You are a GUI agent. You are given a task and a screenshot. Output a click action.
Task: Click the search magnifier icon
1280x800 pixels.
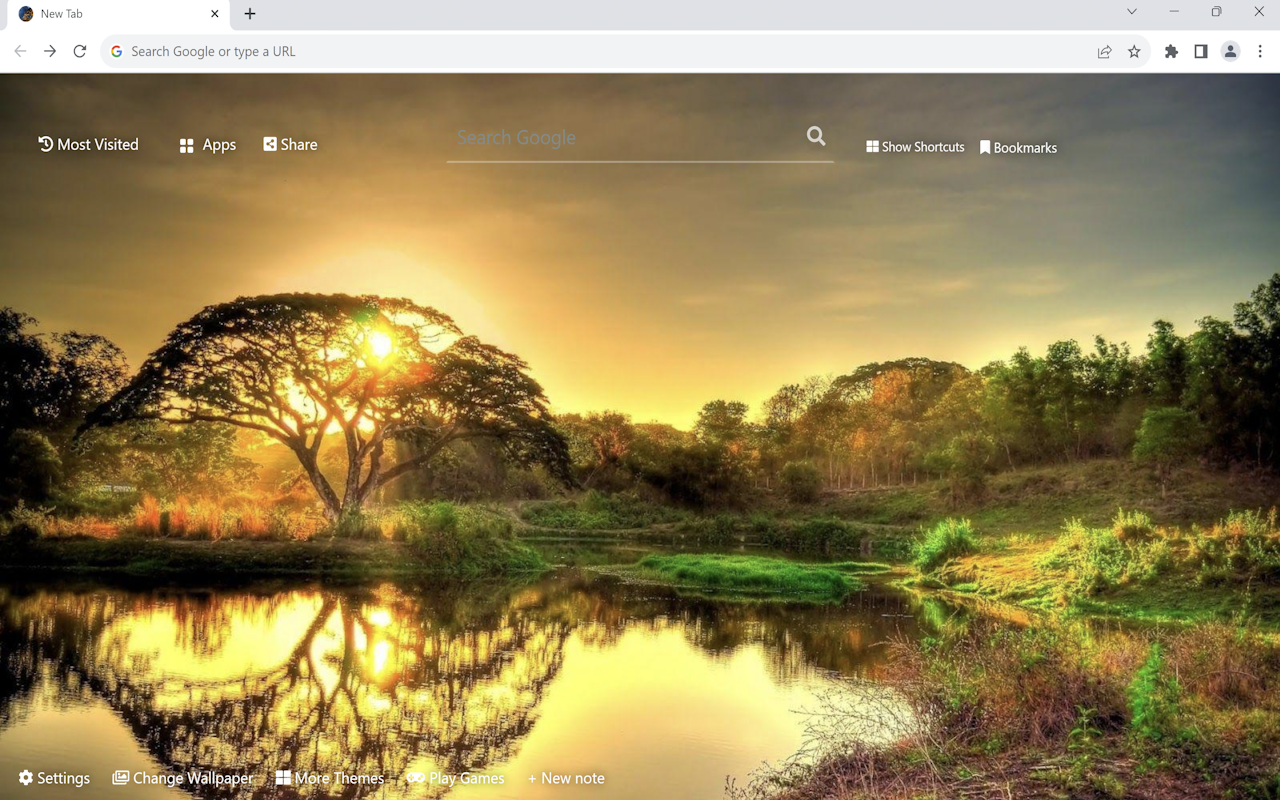[815, 137]
